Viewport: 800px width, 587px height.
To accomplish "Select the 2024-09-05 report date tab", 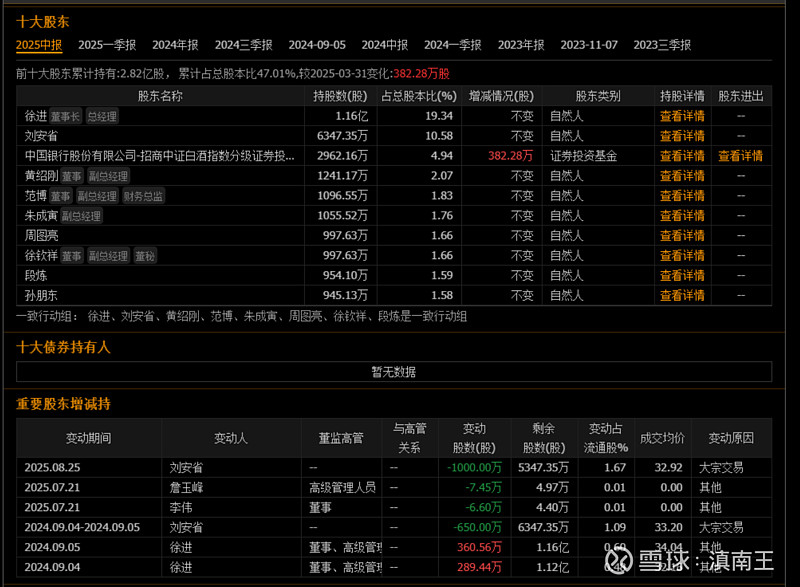I will click(317, 45).
